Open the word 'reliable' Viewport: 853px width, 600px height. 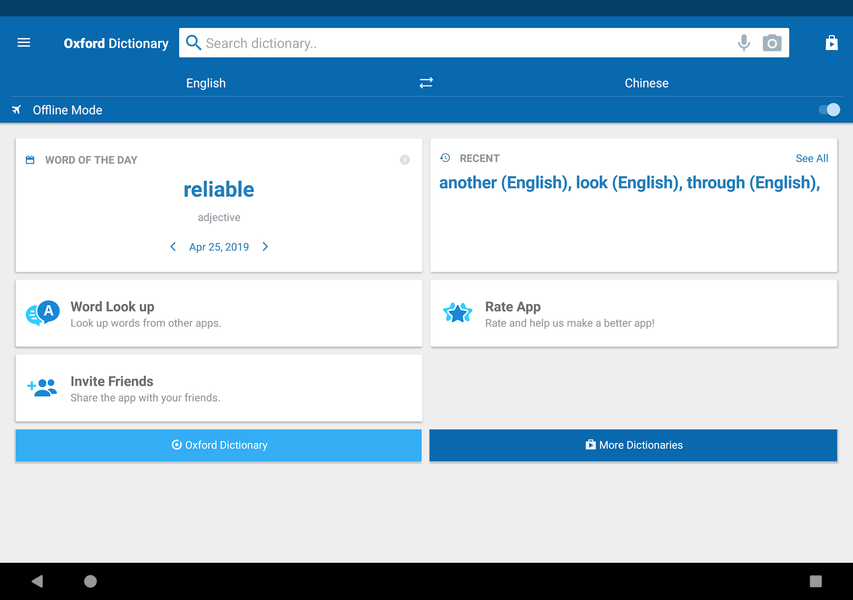[x=219, y=190]
